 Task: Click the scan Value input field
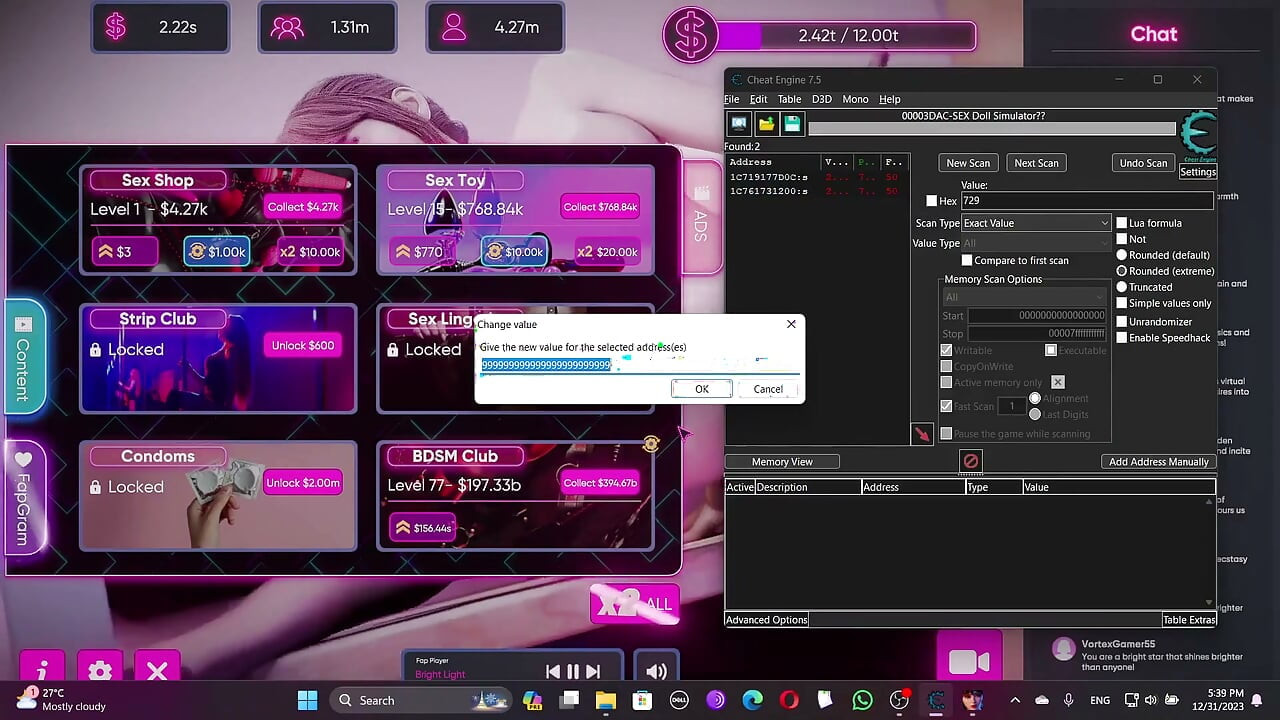pos(1086,201)
